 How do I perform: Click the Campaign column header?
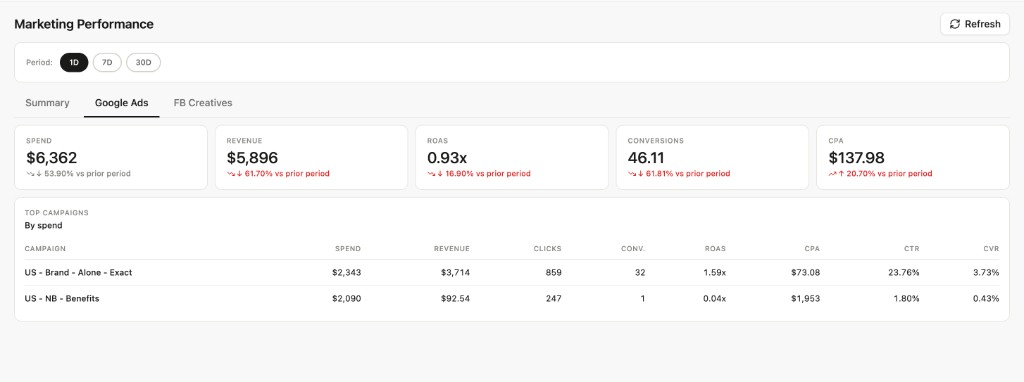point(45,249)
